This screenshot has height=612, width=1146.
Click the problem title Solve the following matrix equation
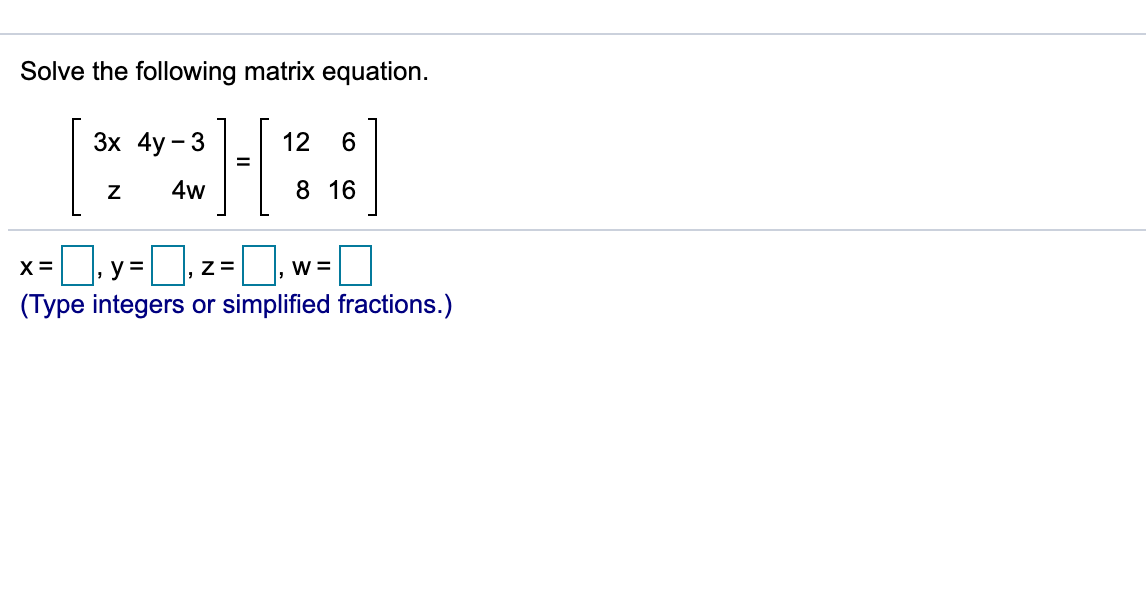[226, 71]
